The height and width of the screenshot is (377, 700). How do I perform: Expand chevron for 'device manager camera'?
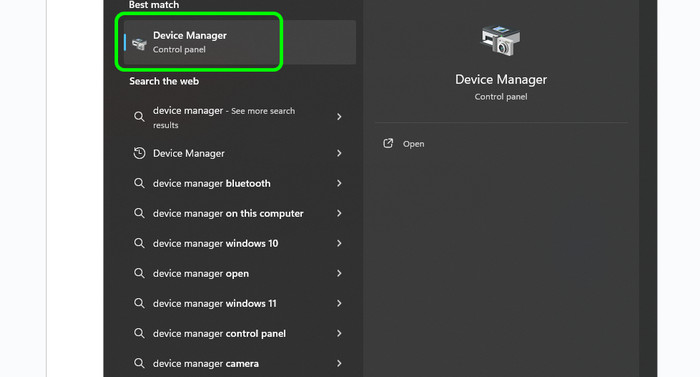339,363
